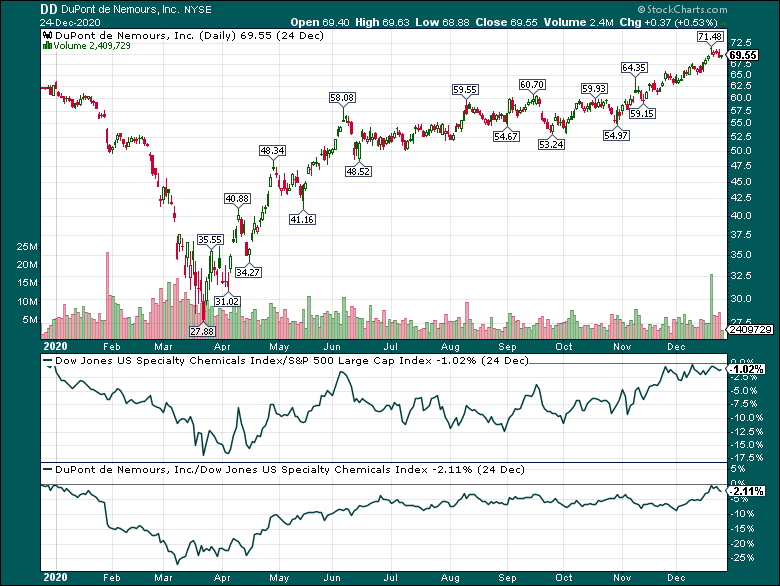Screen dimensions: 780x586
Task: Click the -1.02% ratio value tag
Action: coord(748,369)
